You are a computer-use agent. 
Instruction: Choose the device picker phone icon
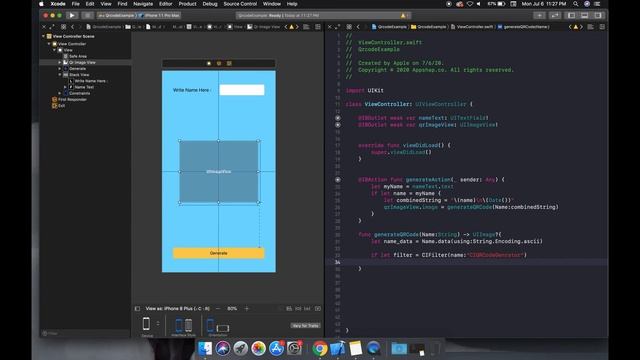coord(146,324)
